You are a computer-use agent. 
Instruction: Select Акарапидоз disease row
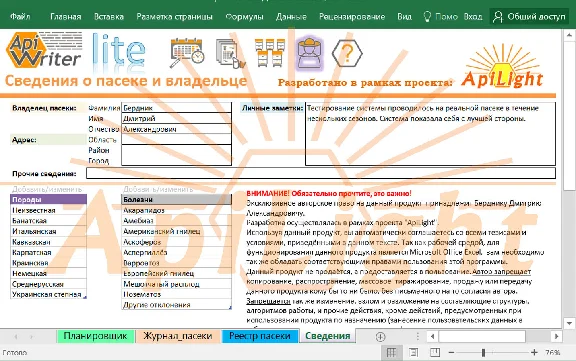(176, 210)
